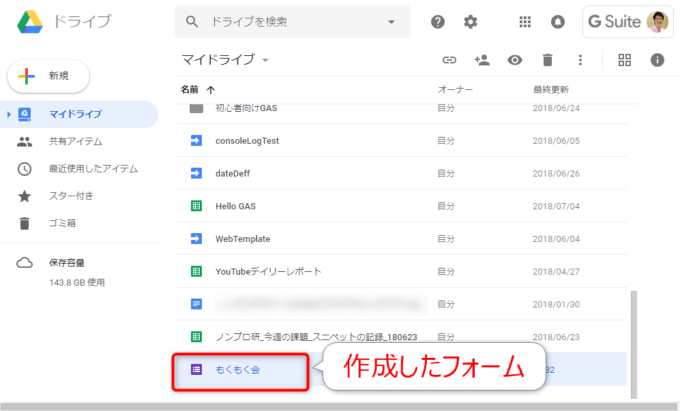Open 最近使用したアイテム in the sidebar
The width and height of the screenshot is (680, 411).
click(x=93, y=169)
